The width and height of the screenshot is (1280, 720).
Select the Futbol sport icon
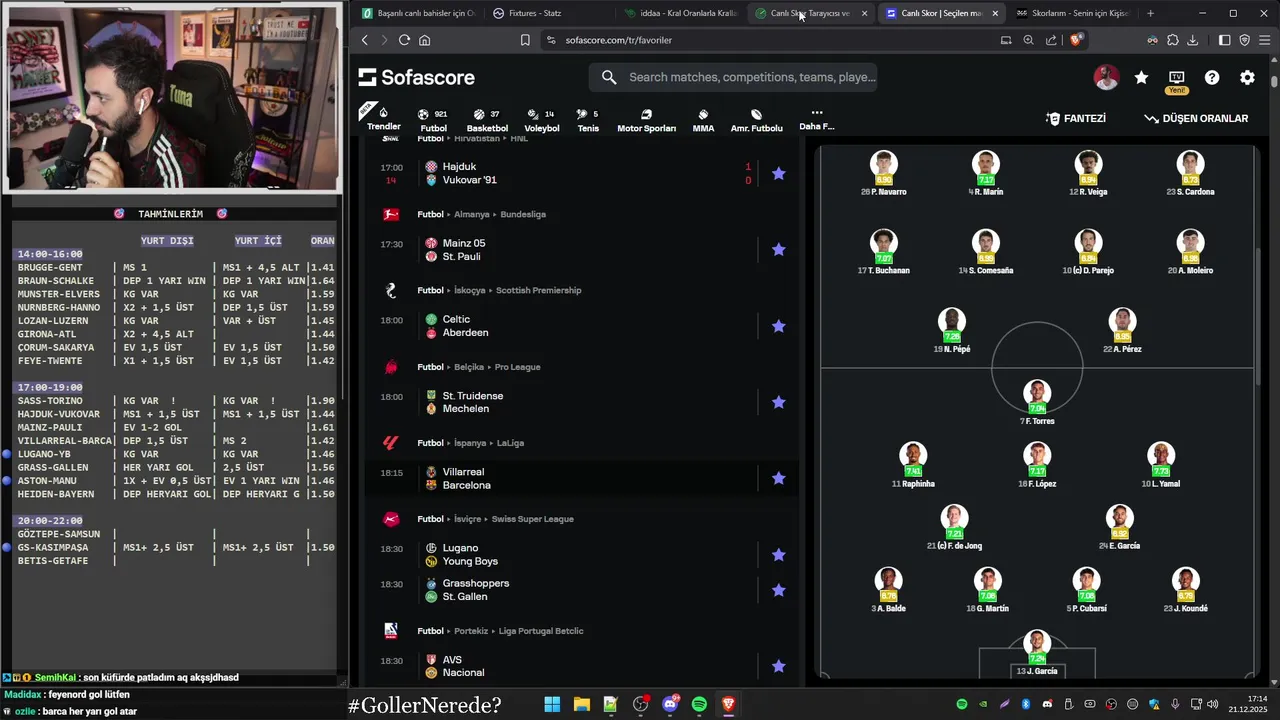(433, 120)
